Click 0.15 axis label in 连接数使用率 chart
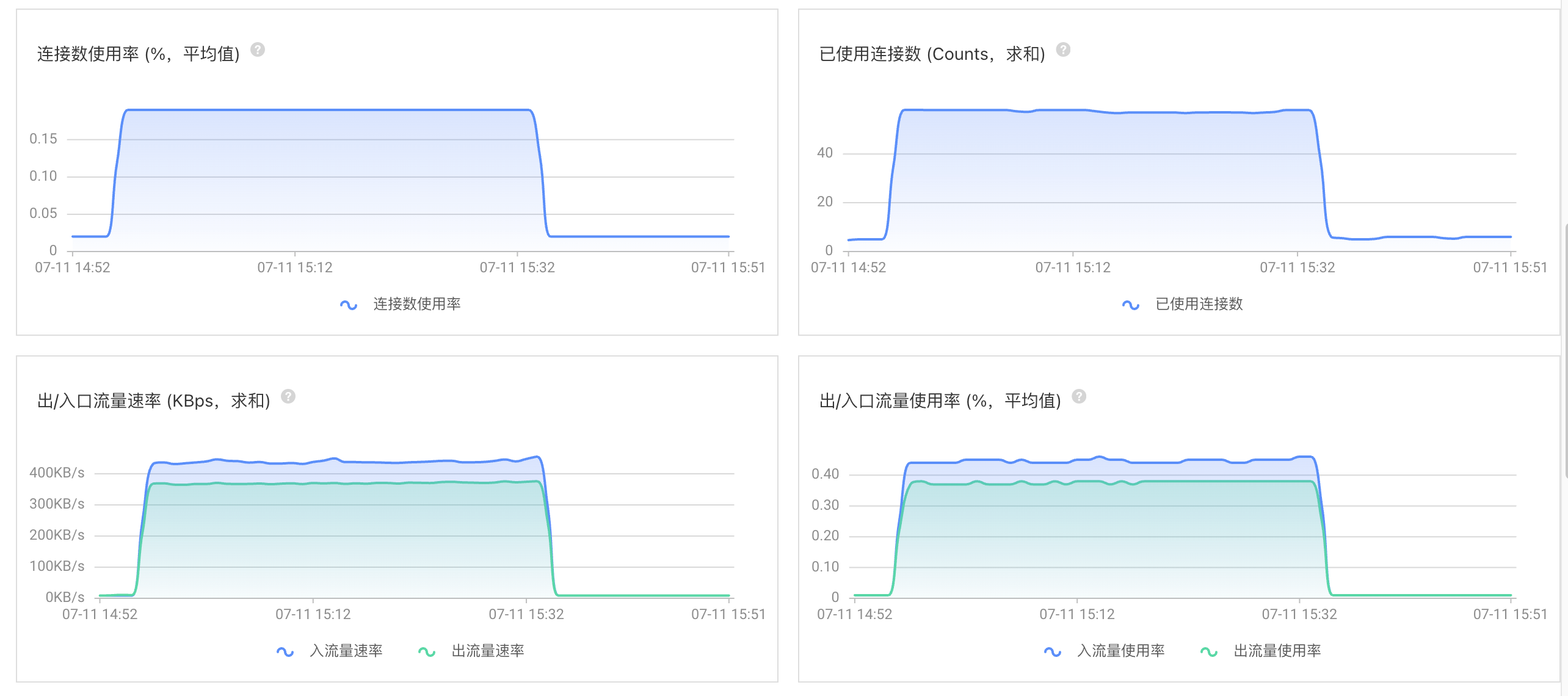This screenshot has width=1568, height=696. (x=43, y=139)
